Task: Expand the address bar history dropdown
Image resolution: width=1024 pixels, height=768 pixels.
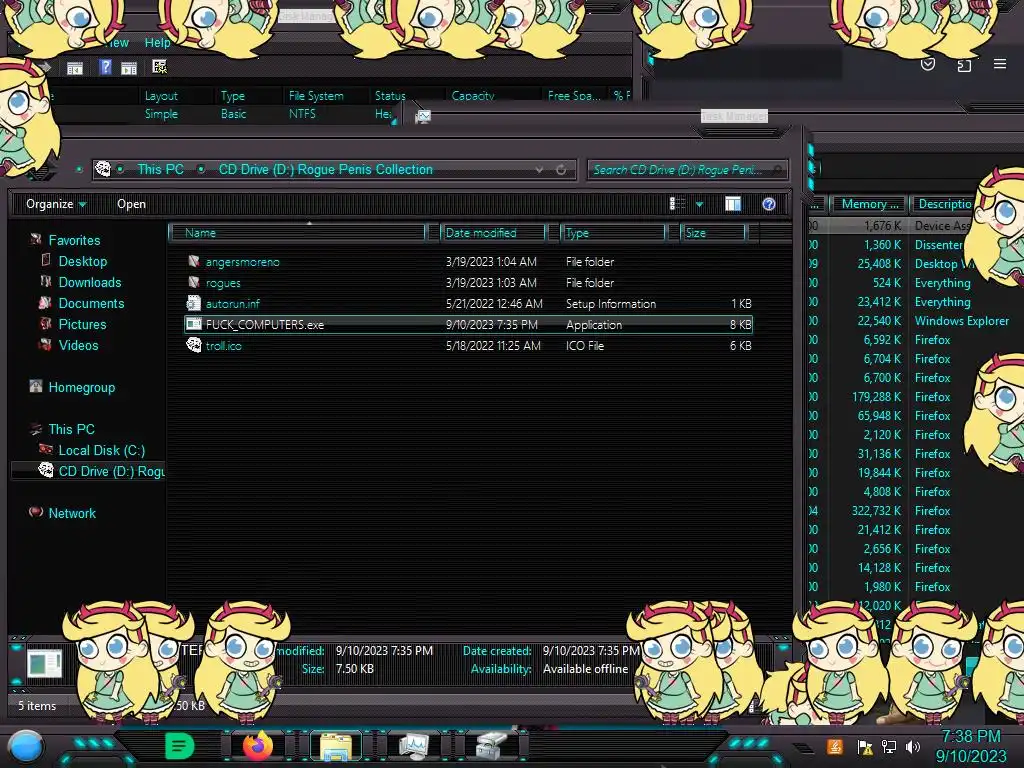Action: pos(539,170)
